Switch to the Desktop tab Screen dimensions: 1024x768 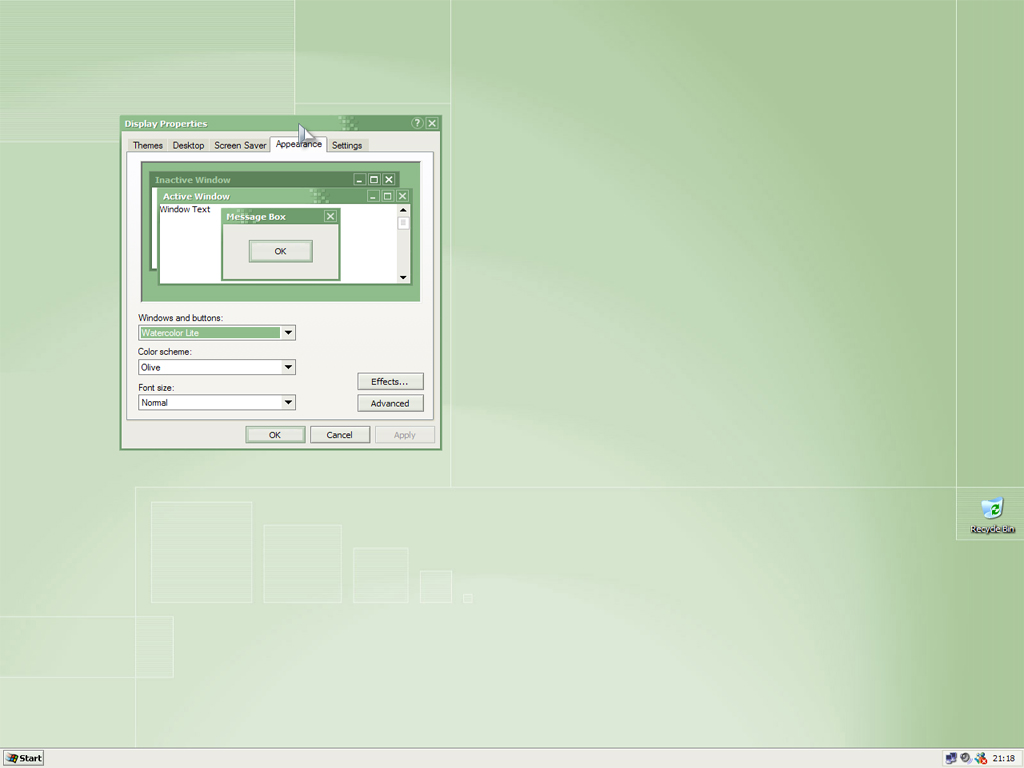click(x=188, y=145)
